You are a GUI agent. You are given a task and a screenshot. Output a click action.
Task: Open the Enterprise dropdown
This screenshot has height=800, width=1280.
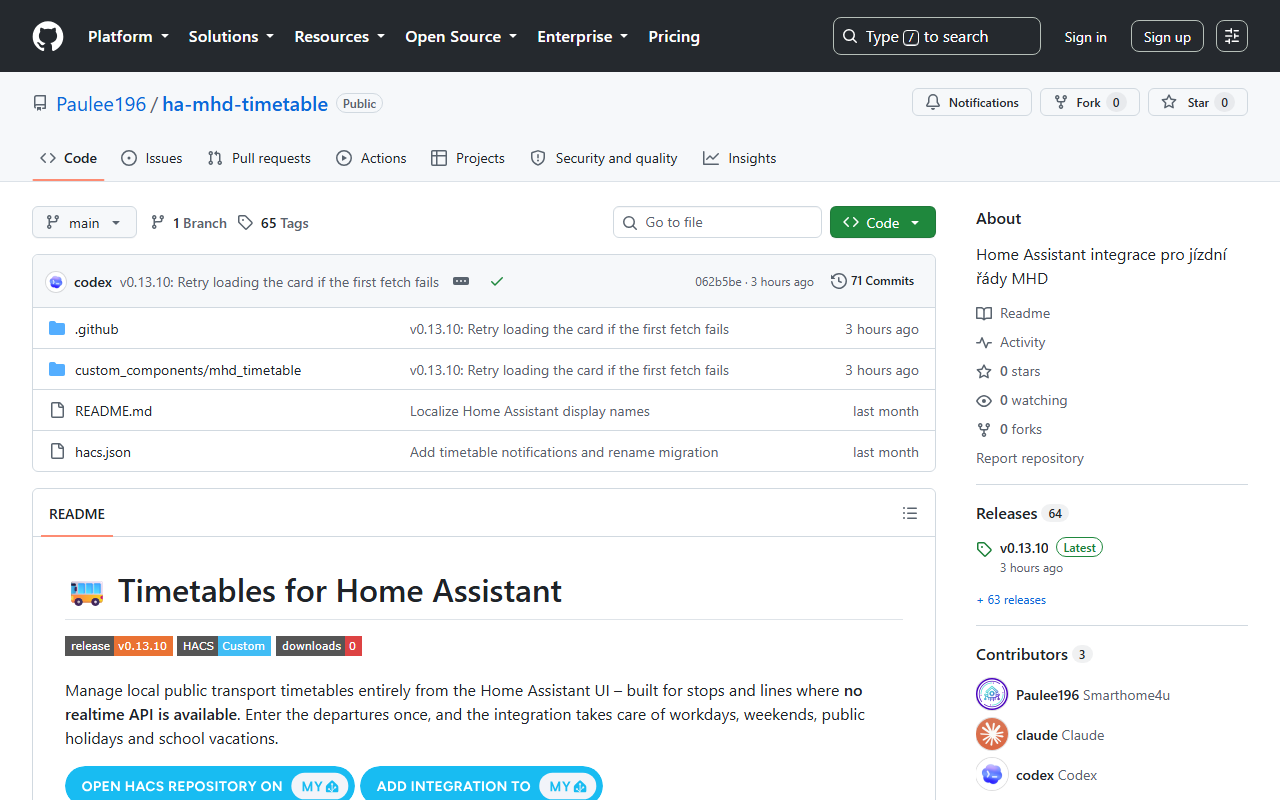tap(583, 37)
